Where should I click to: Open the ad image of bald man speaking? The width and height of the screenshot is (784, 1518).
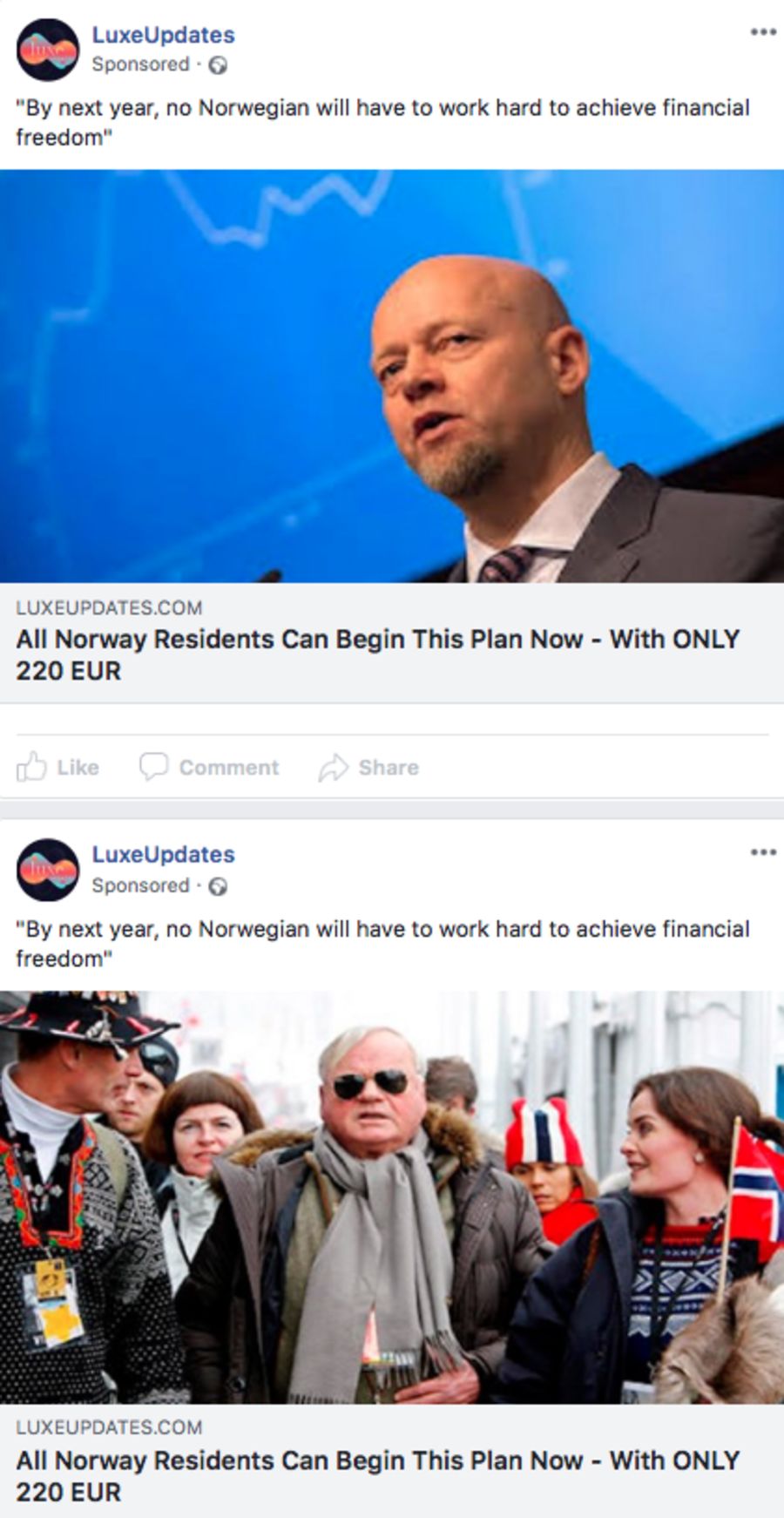392,376
